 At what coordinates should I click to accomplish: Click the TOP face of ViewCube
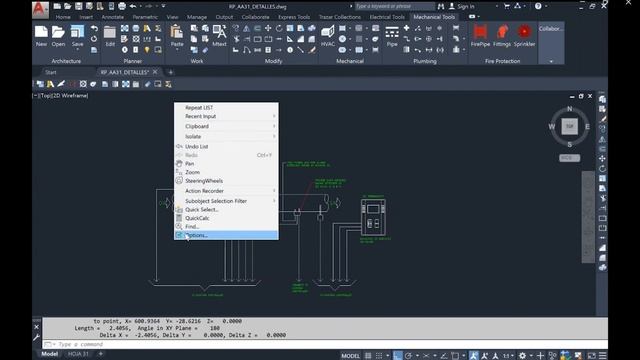(569, 126)
